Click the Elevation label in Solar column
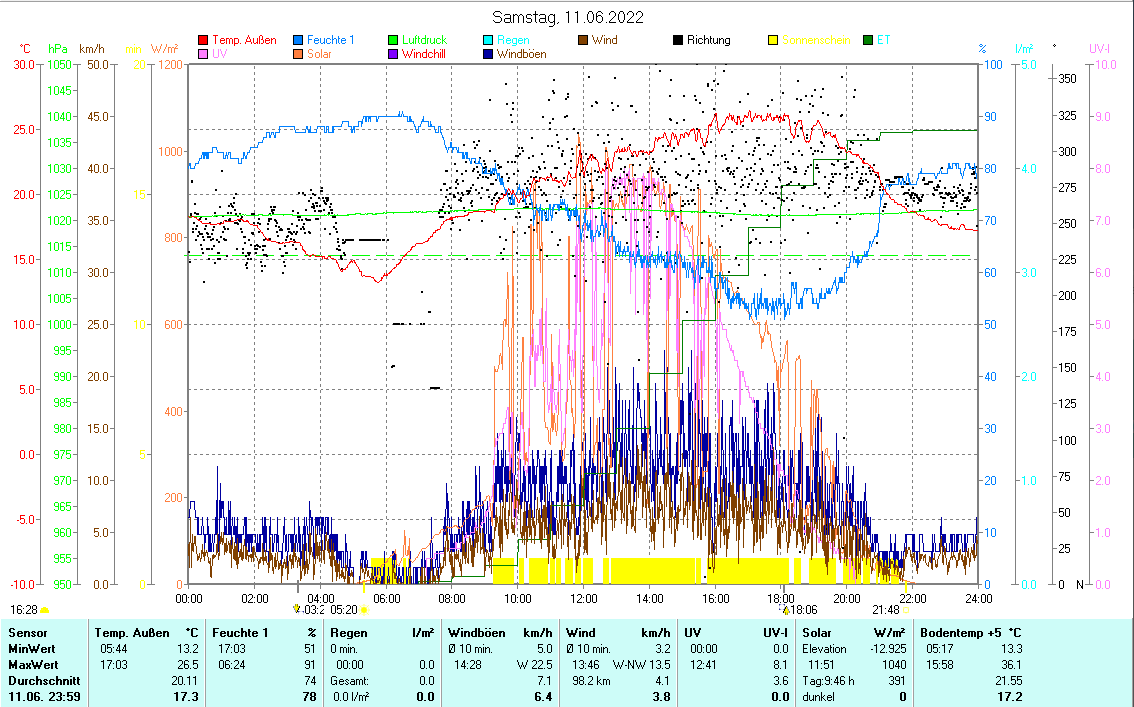The image size is (1134, 707). [x=824, y=649]
